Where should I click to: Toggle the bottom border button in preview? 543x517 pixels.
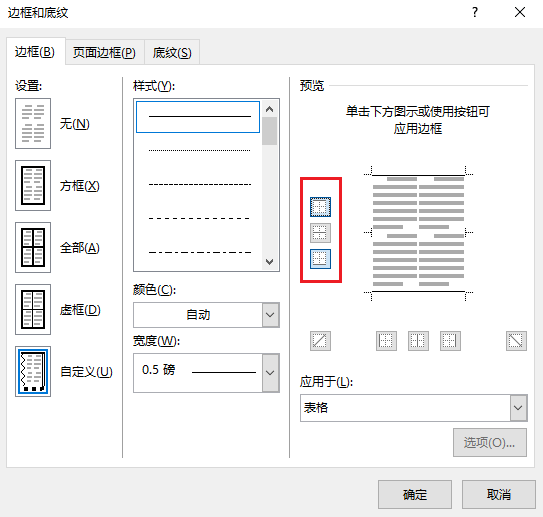coord(320,259)
